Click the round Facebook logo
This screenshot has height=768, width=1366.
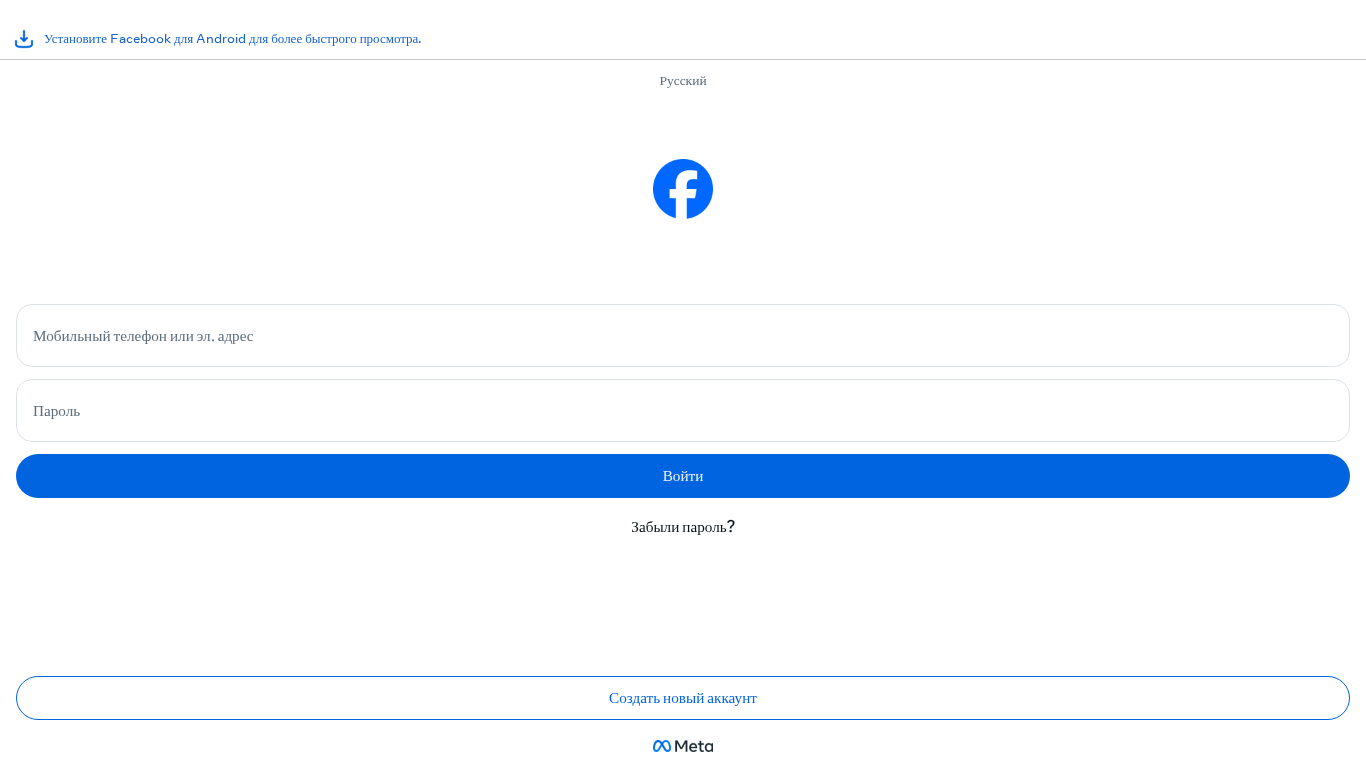(683, 189)
